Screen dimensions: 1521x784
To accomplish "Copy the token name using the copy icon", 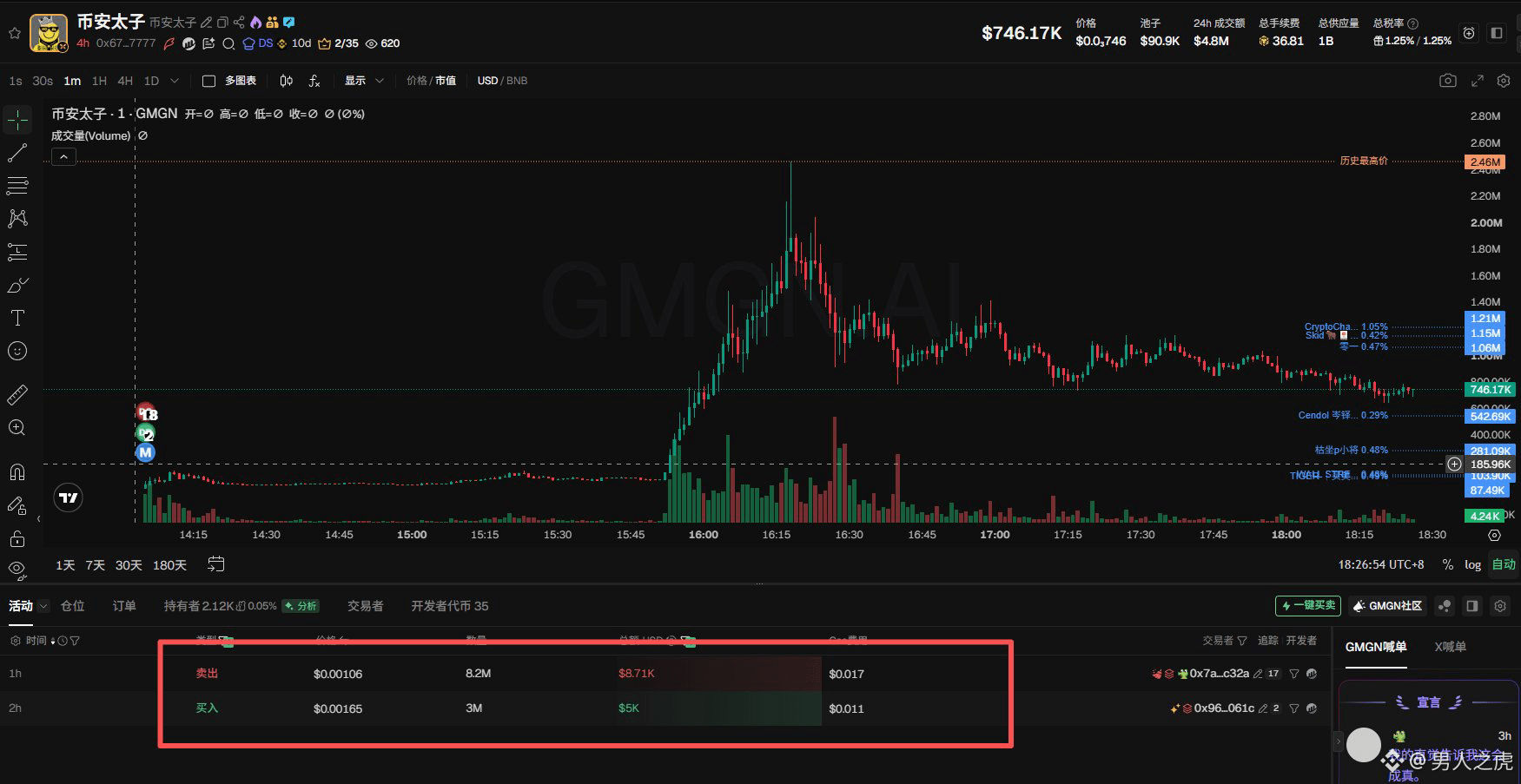I will [x=222, y=23].
